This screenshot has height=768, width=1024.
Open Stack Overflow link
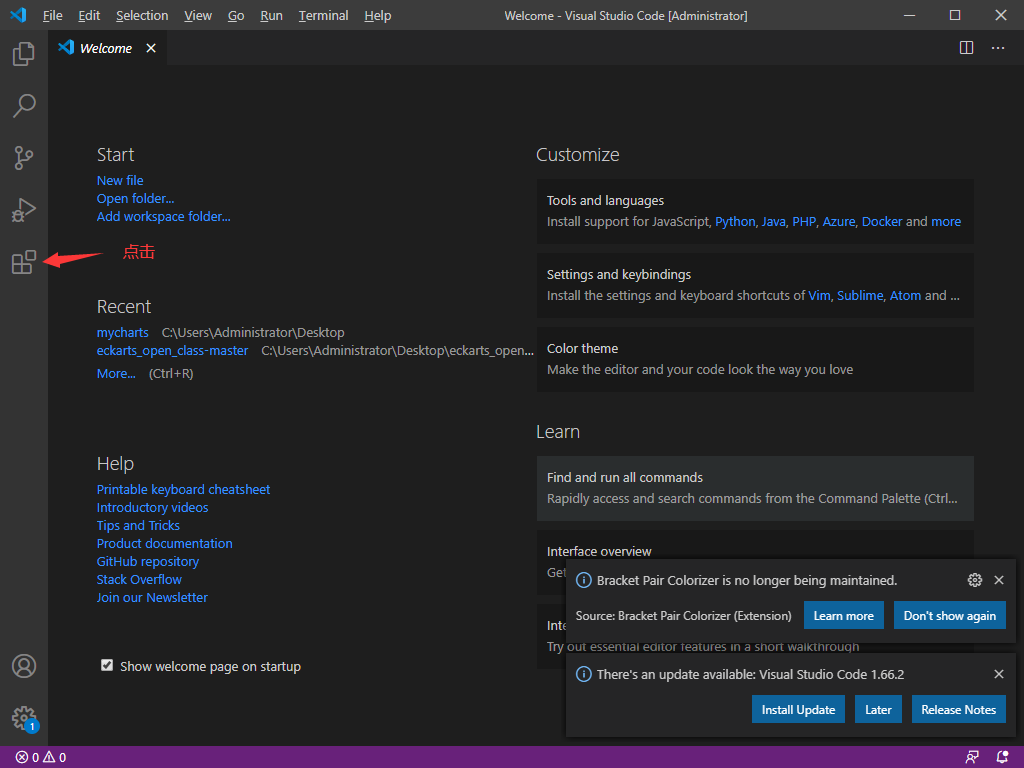[x=139, y=579]
